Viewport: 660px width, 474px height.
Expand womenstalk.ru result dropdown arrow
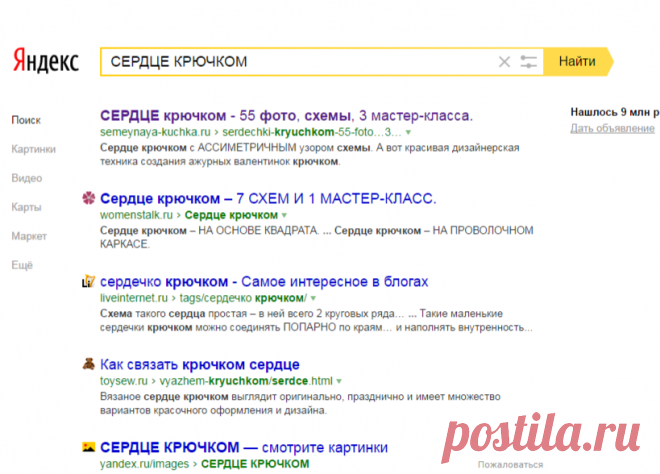click(284, 216)
